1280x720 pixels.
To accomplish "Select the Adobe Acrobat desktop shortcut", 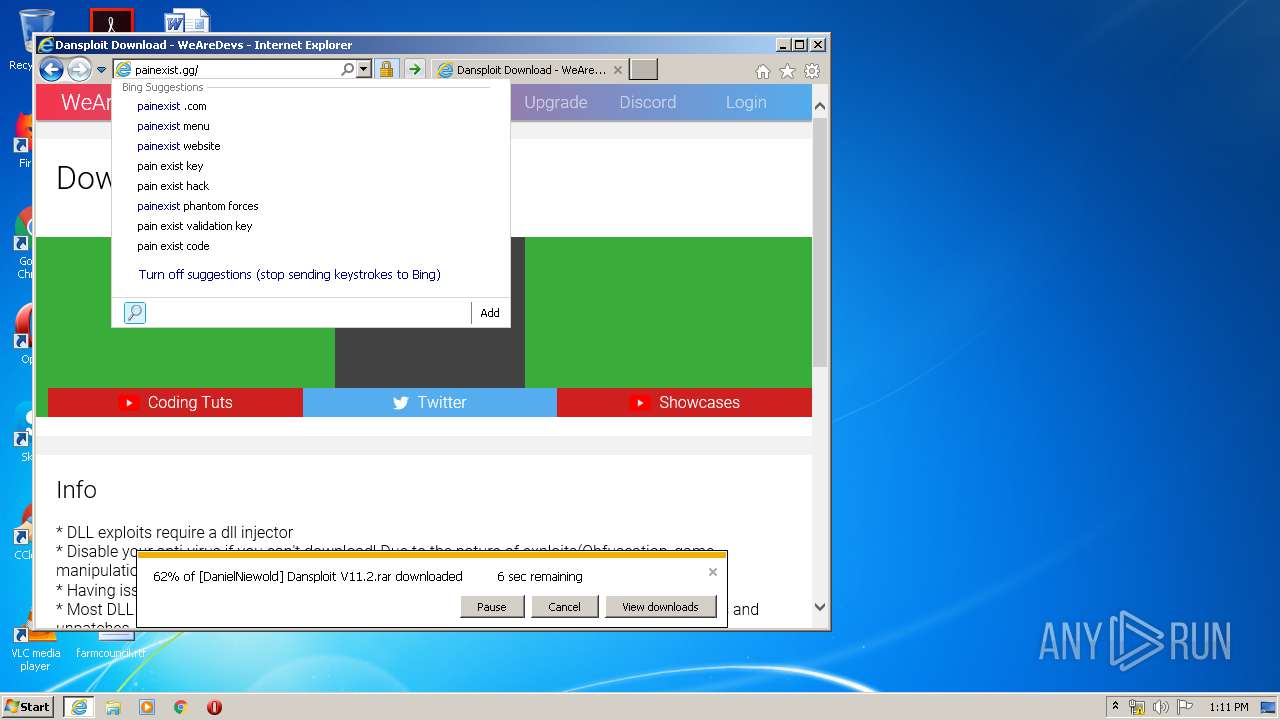I will pos(111,22).
